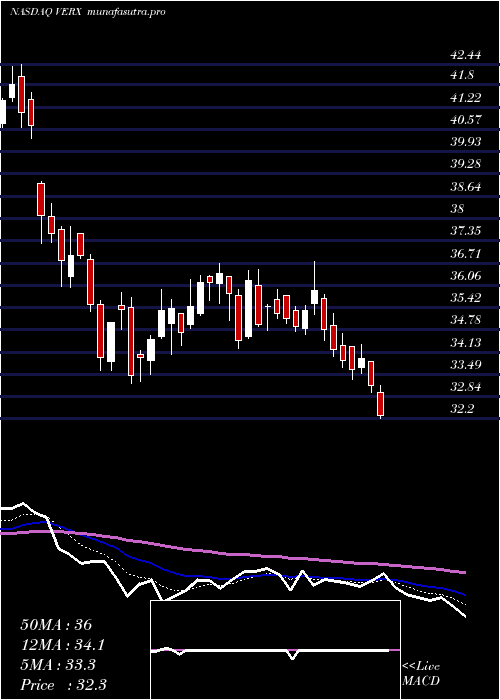
Task: Select the 34.78 price axis label
Action: (466, 320)
